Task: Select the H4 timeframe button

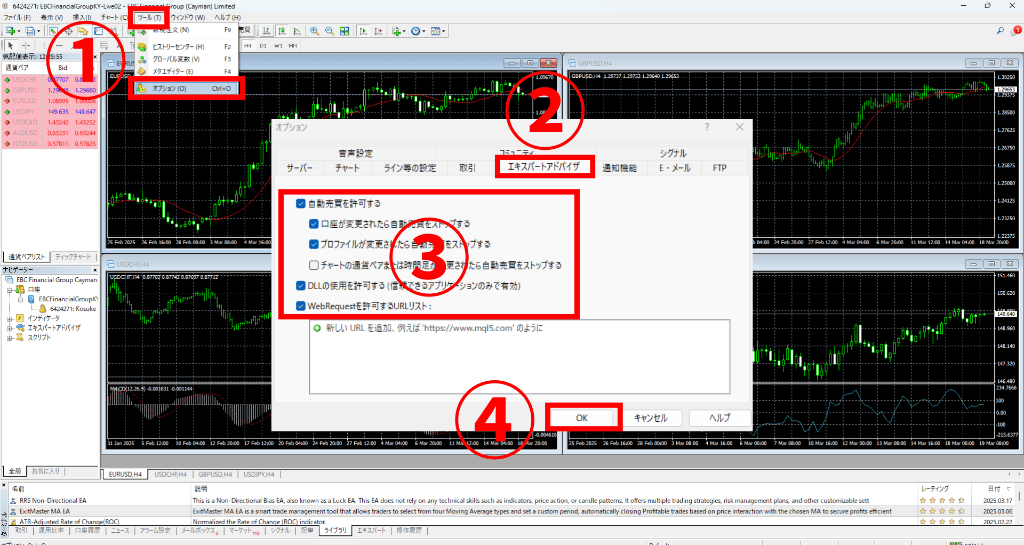Action: pos(248,46)
